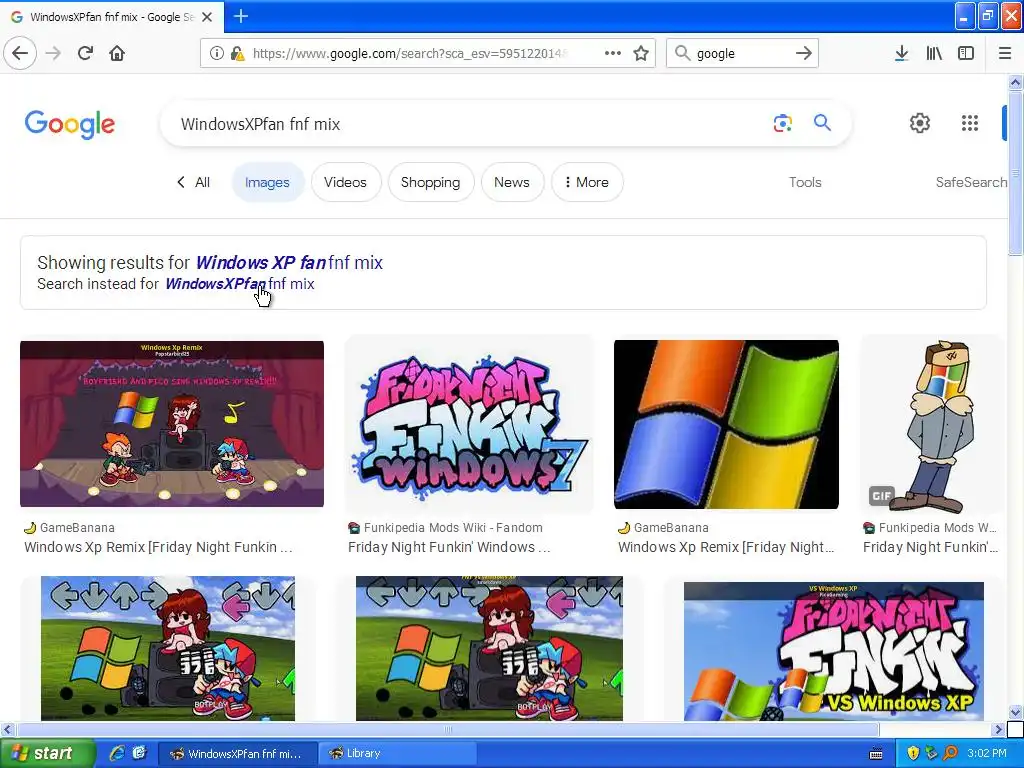Open the Google apps grid

click(970, 123)
